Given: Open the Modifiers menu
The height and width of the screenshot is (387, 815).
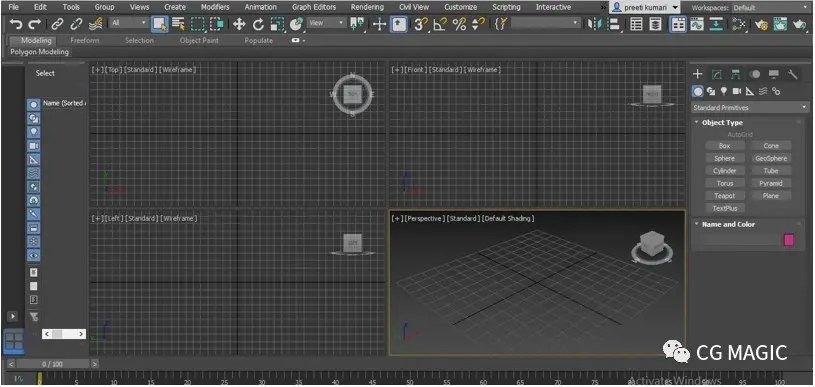Looking at the screenshot, I should click(215, 7).
